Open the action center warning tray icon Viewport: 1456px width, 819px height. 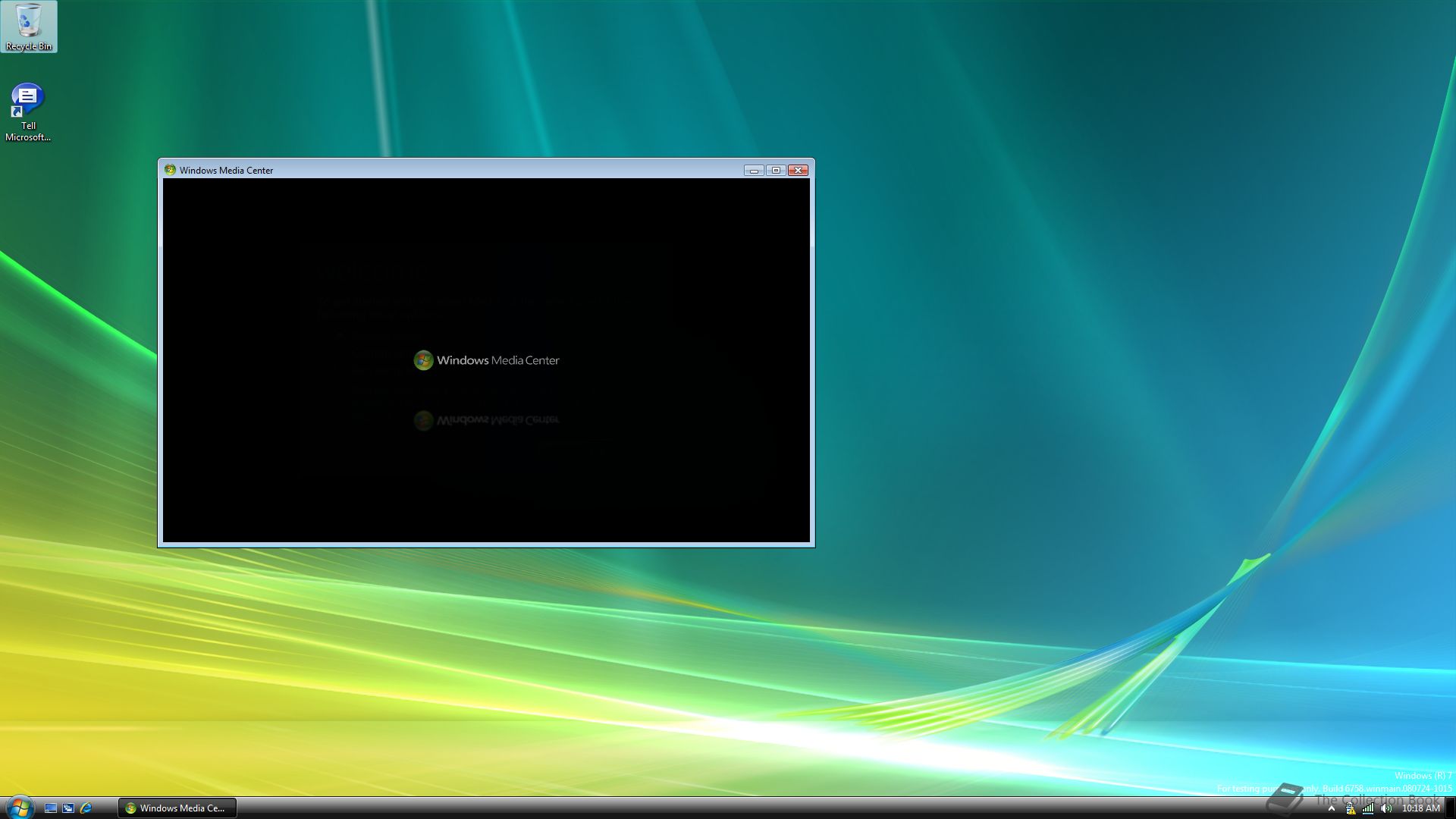[x=1350, y=808]
